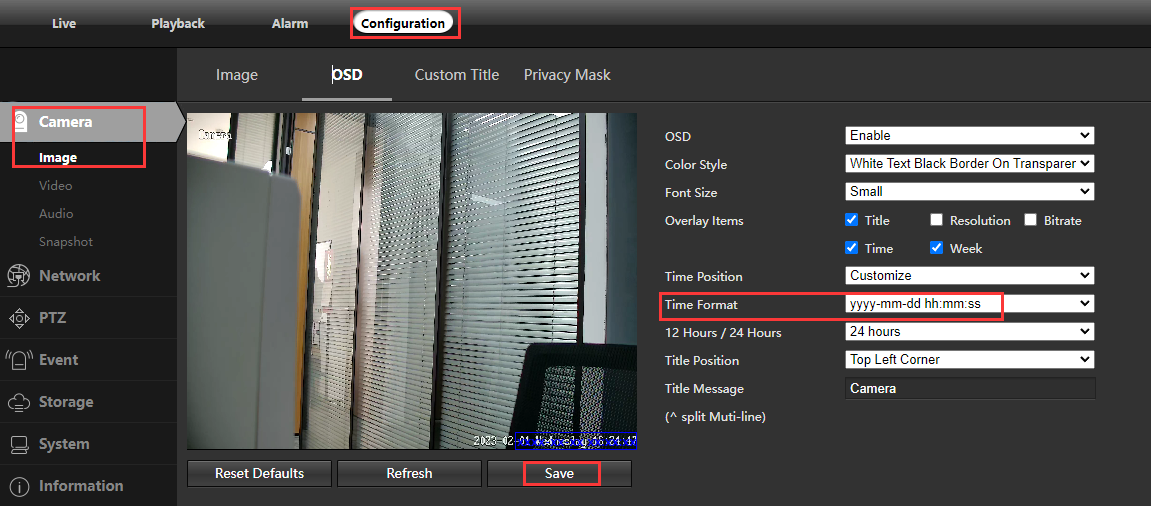1151x506 pixels.
Task: Click the System monitor icon
Action: point(18,444)
